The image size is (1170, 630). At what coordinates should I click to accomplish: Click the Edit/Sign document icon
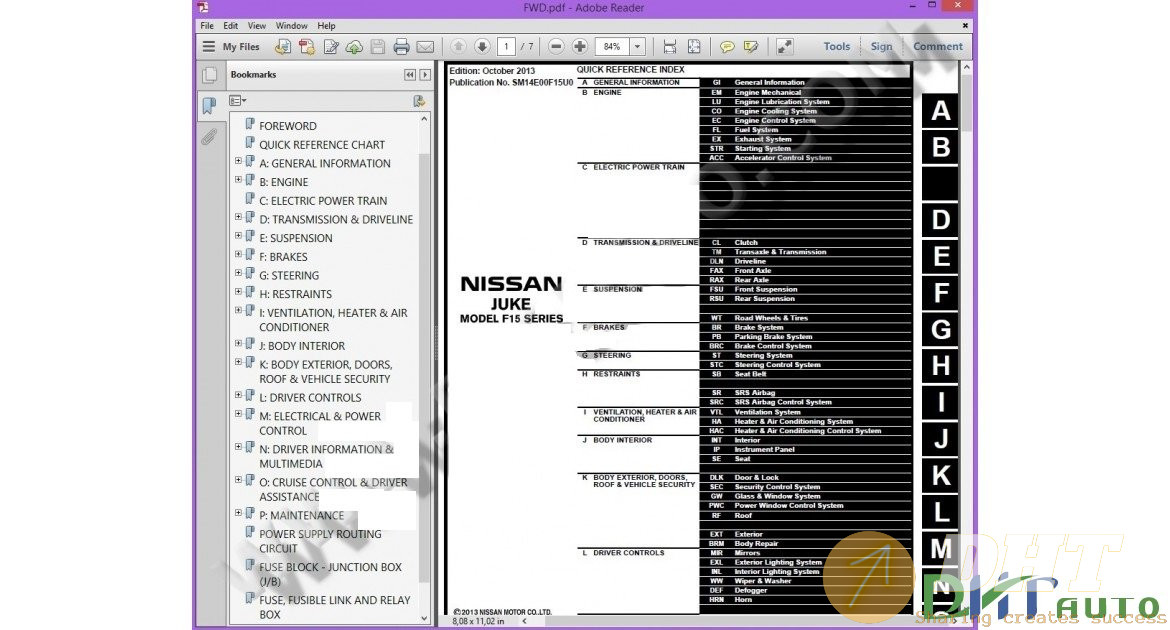pos(331,46)
